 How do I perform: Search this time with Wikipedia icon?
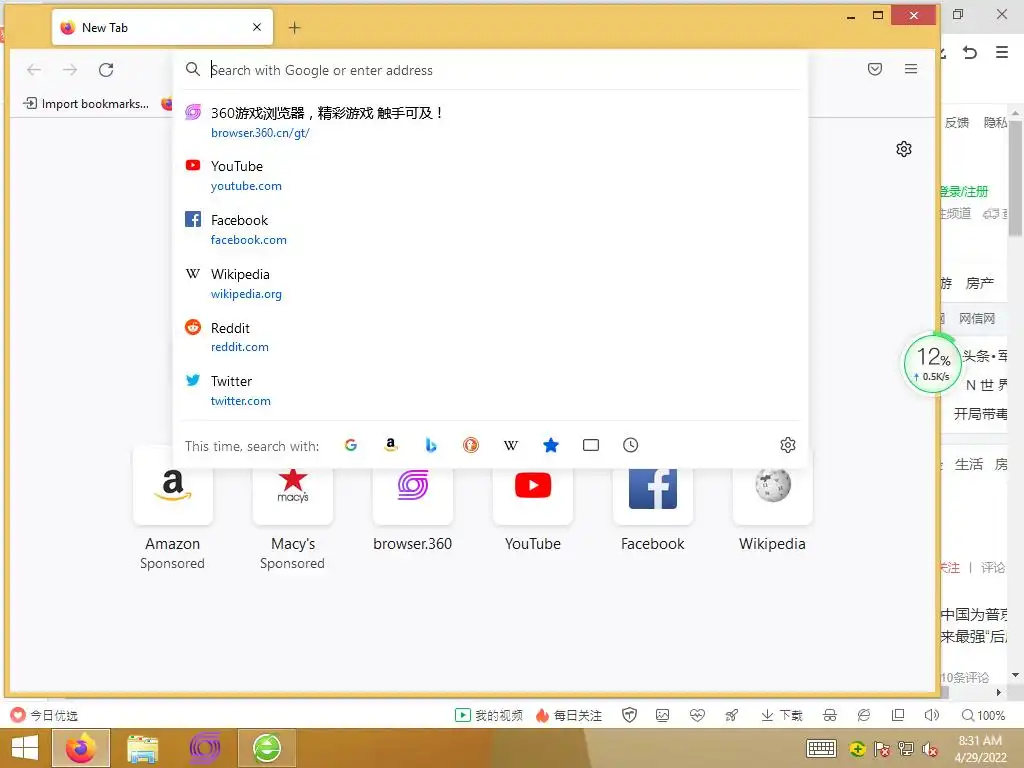tap(511, 445)
